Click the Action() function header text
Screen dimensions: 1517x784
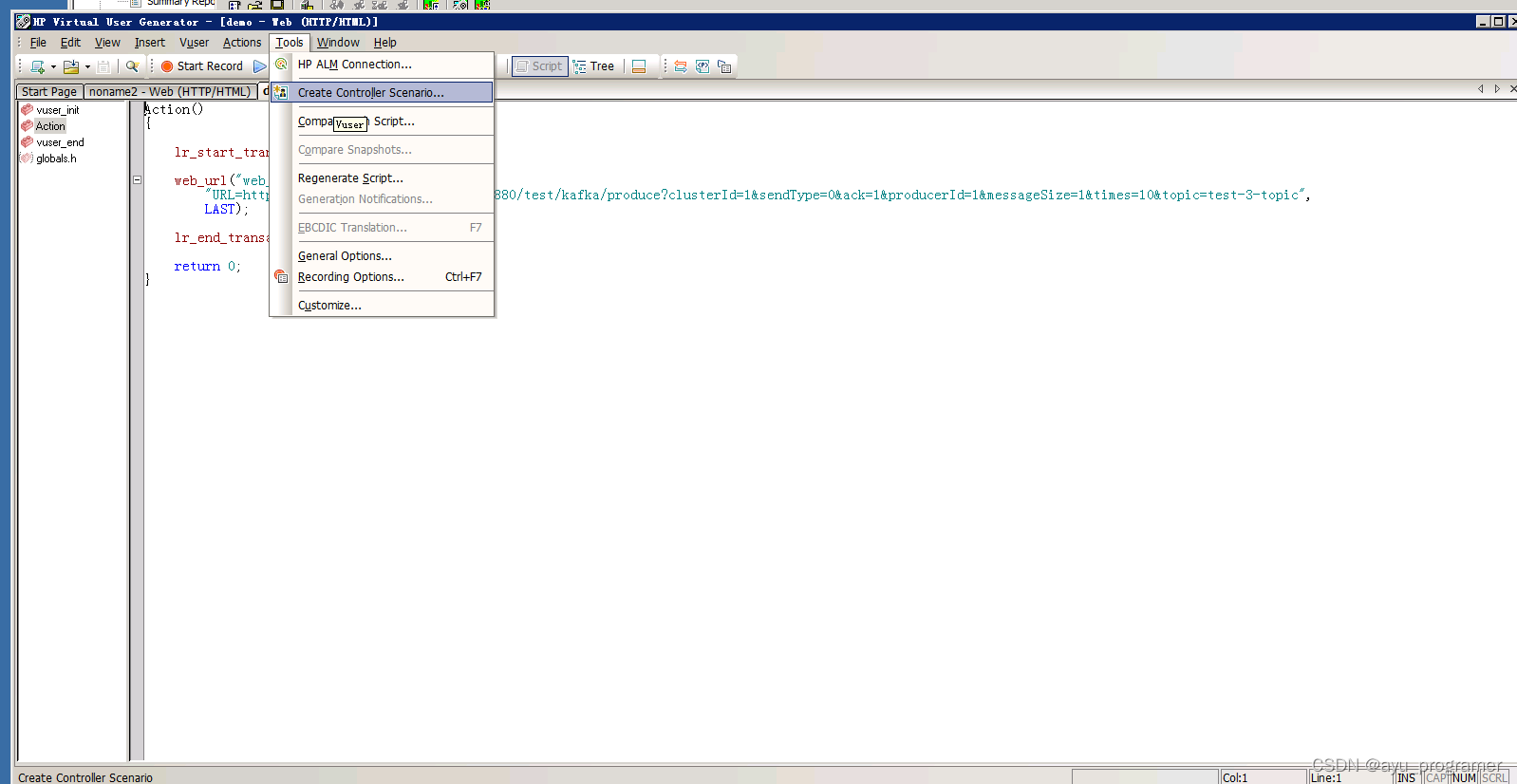174,109
